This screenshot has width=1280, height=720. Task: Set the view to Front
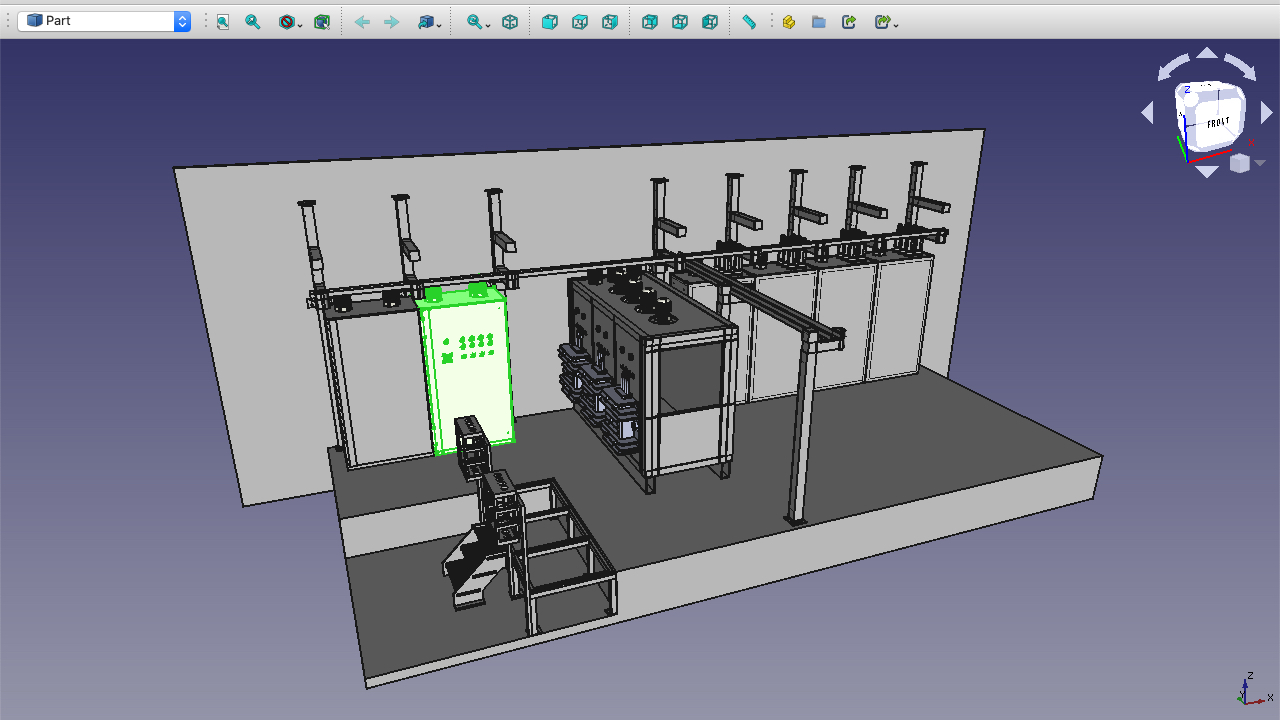(550, 21)
